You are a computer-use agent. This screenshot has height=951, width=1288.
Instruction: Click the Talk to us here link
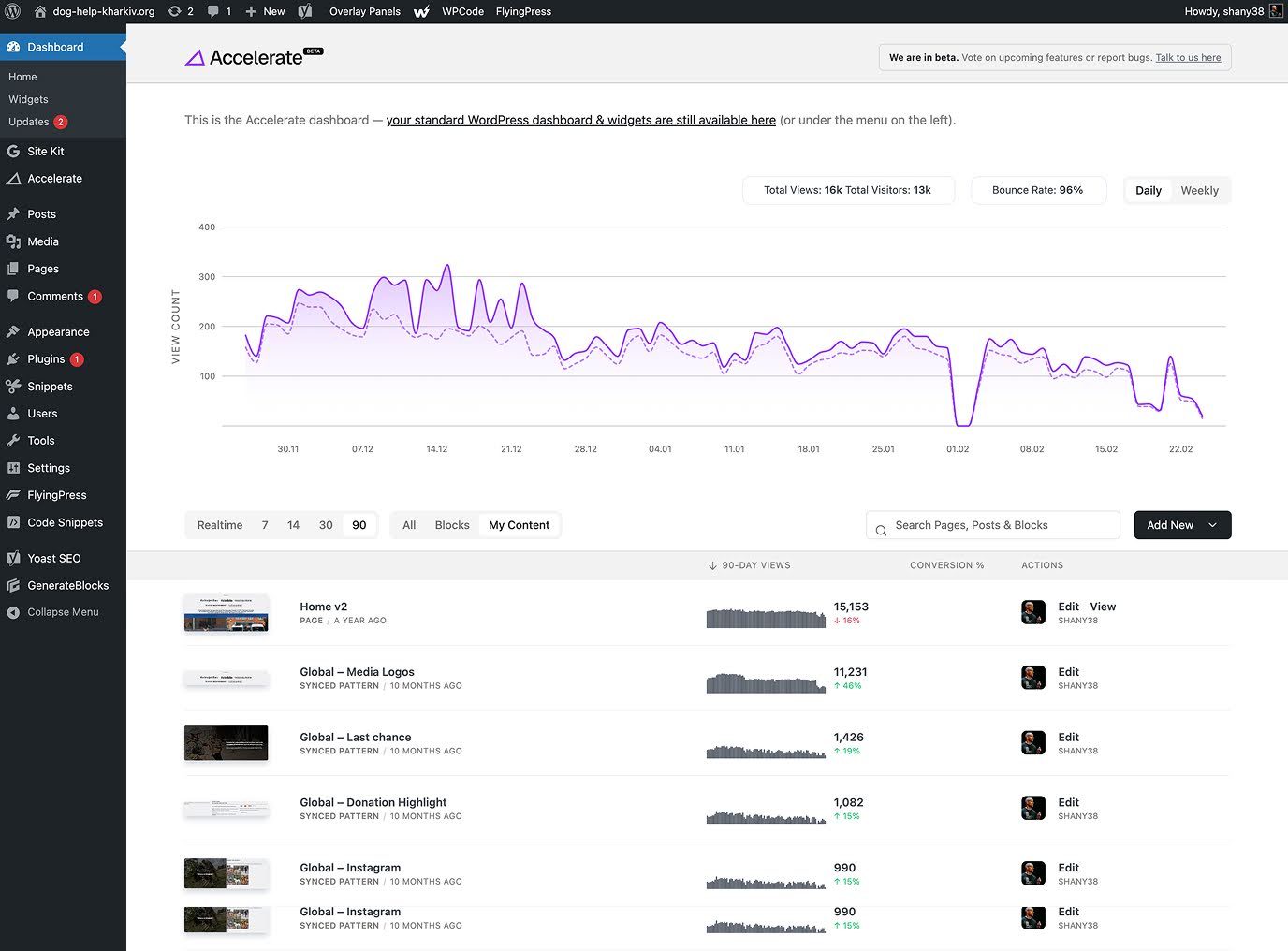tap(1188, 57)
